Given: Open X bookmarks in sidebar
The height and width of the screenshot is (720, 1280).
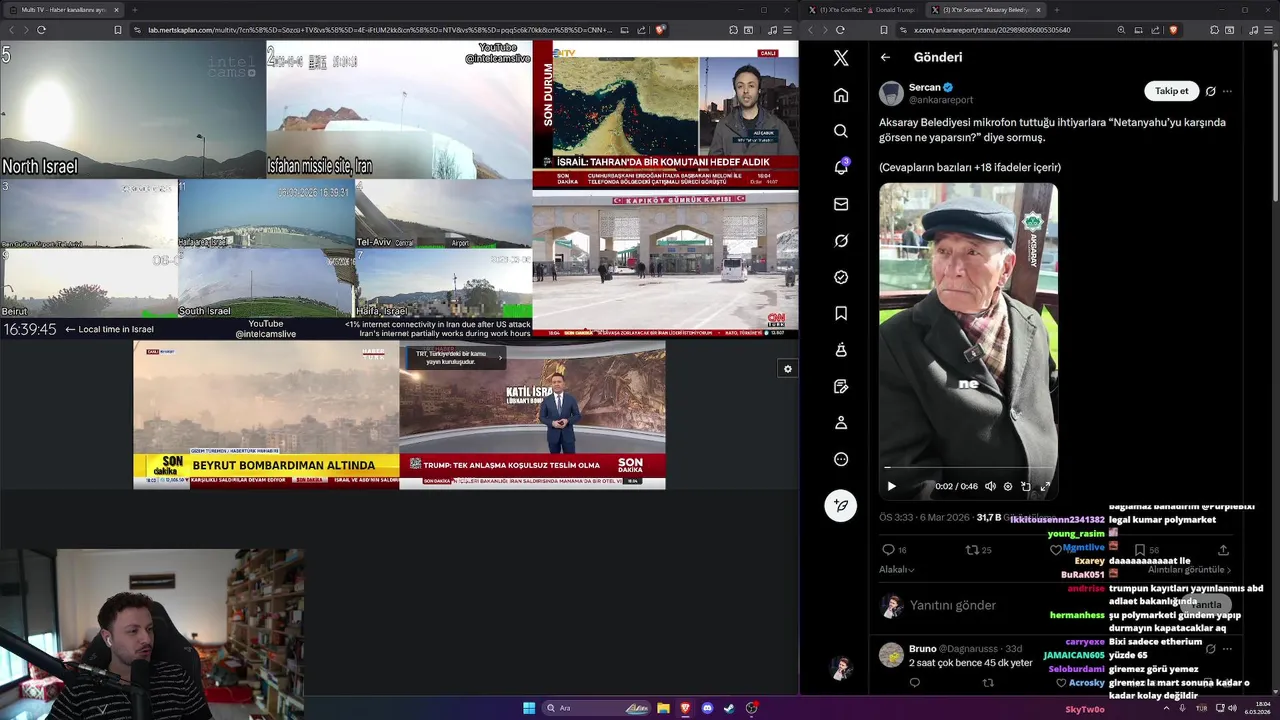Looking at the screenshot, I should 841,313.
